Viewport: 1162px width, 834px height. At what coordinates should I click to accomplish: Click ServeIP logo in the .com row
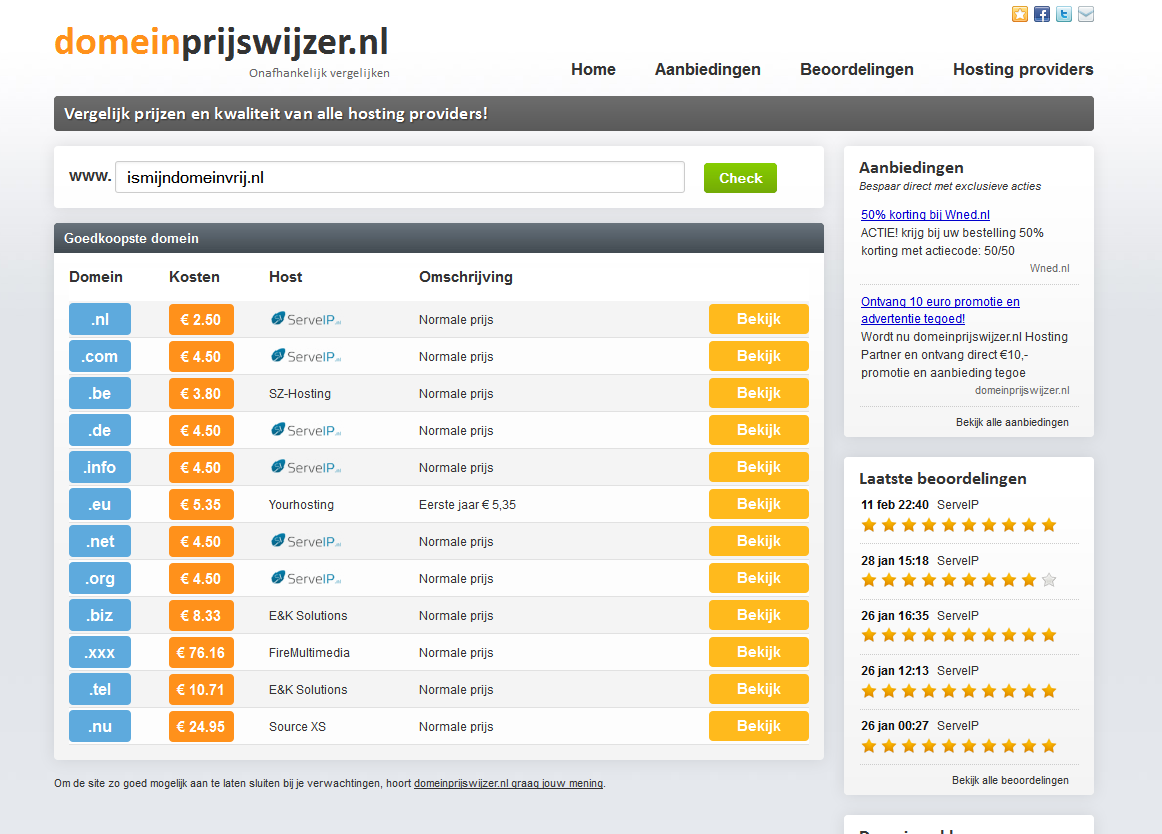(305, 357)
